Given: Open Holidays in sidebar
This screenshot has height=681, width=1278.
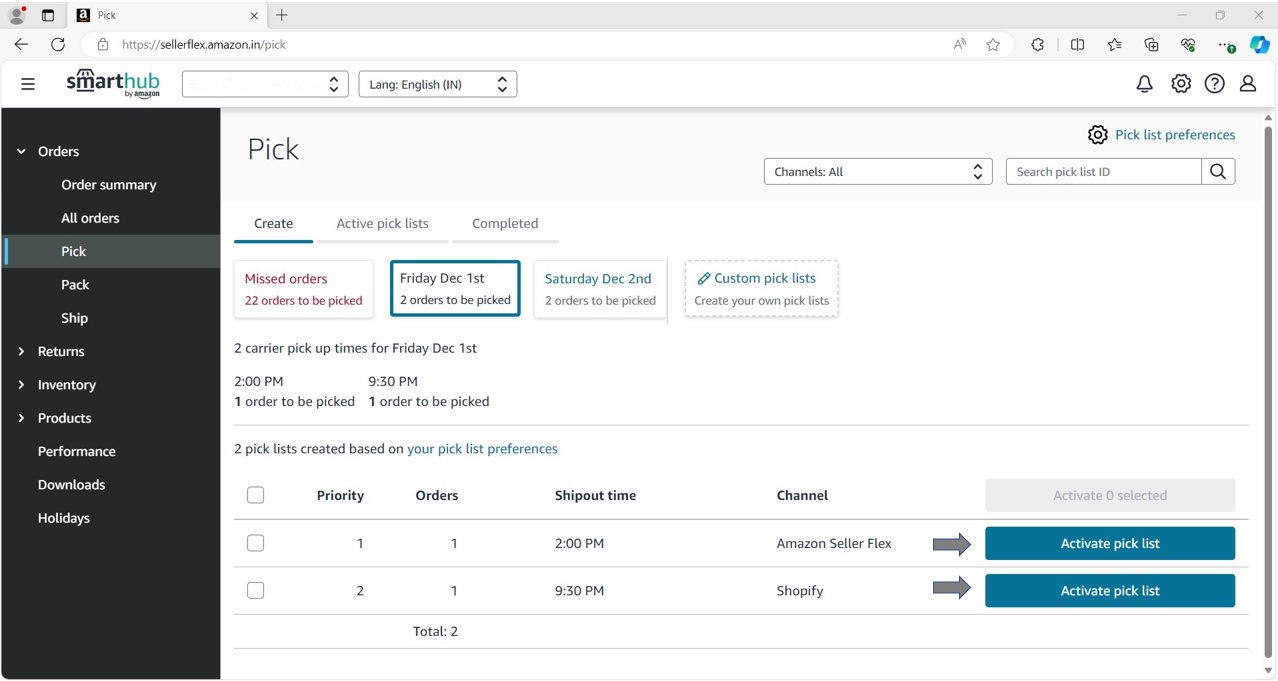Looking at the screenshot, I should coord(64,518).
